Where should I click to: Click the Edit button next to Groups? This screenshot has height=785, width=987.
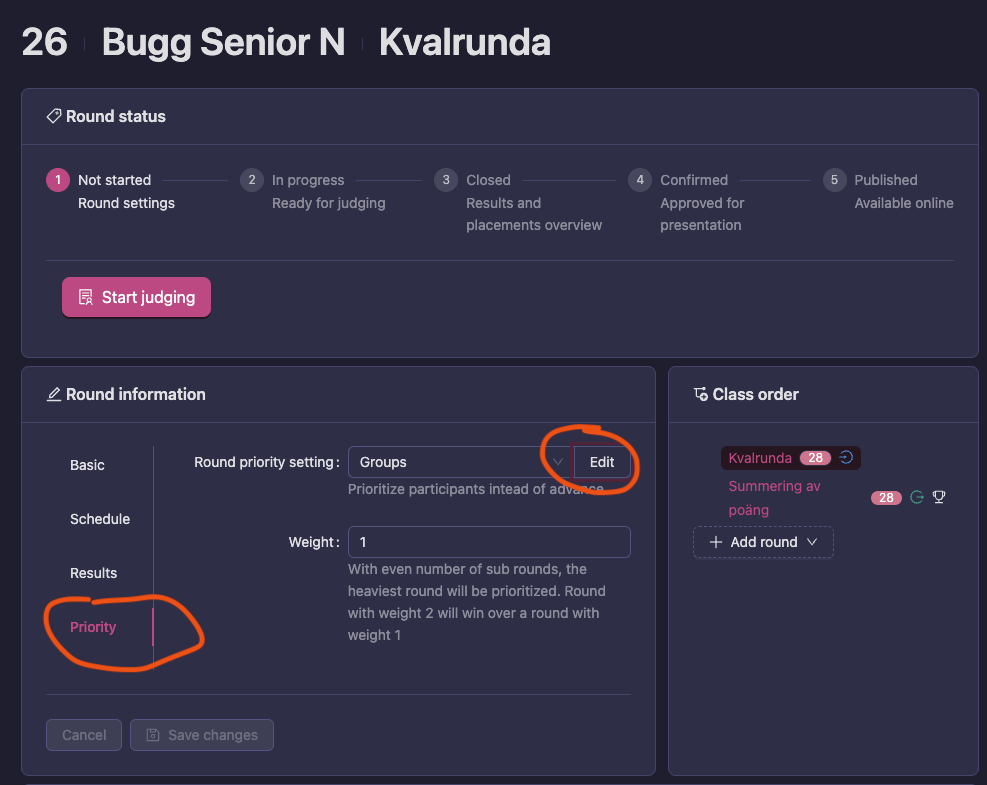[602, 462]
